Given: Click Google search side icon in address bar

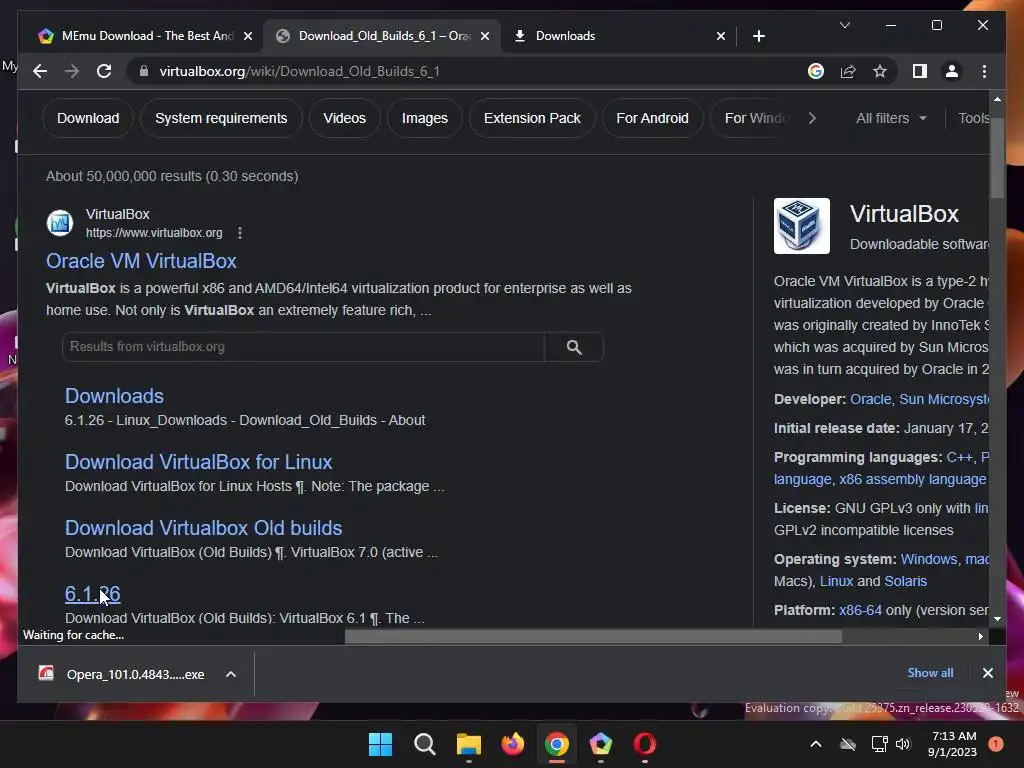Looking at the screenshot, I should (816, 71).
